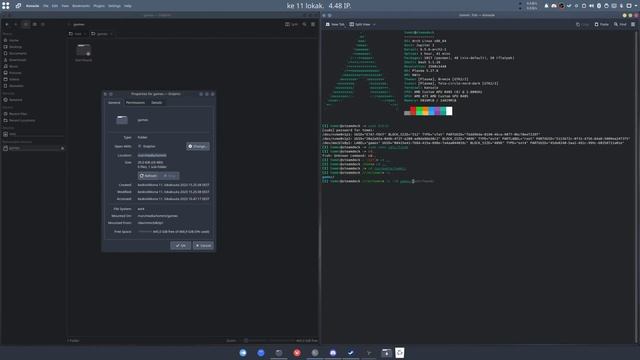The height and width of the screenshot is (360, 640).
Task: Click New Tab in the Konsole toolbar
Action: [x=335, y=24]
